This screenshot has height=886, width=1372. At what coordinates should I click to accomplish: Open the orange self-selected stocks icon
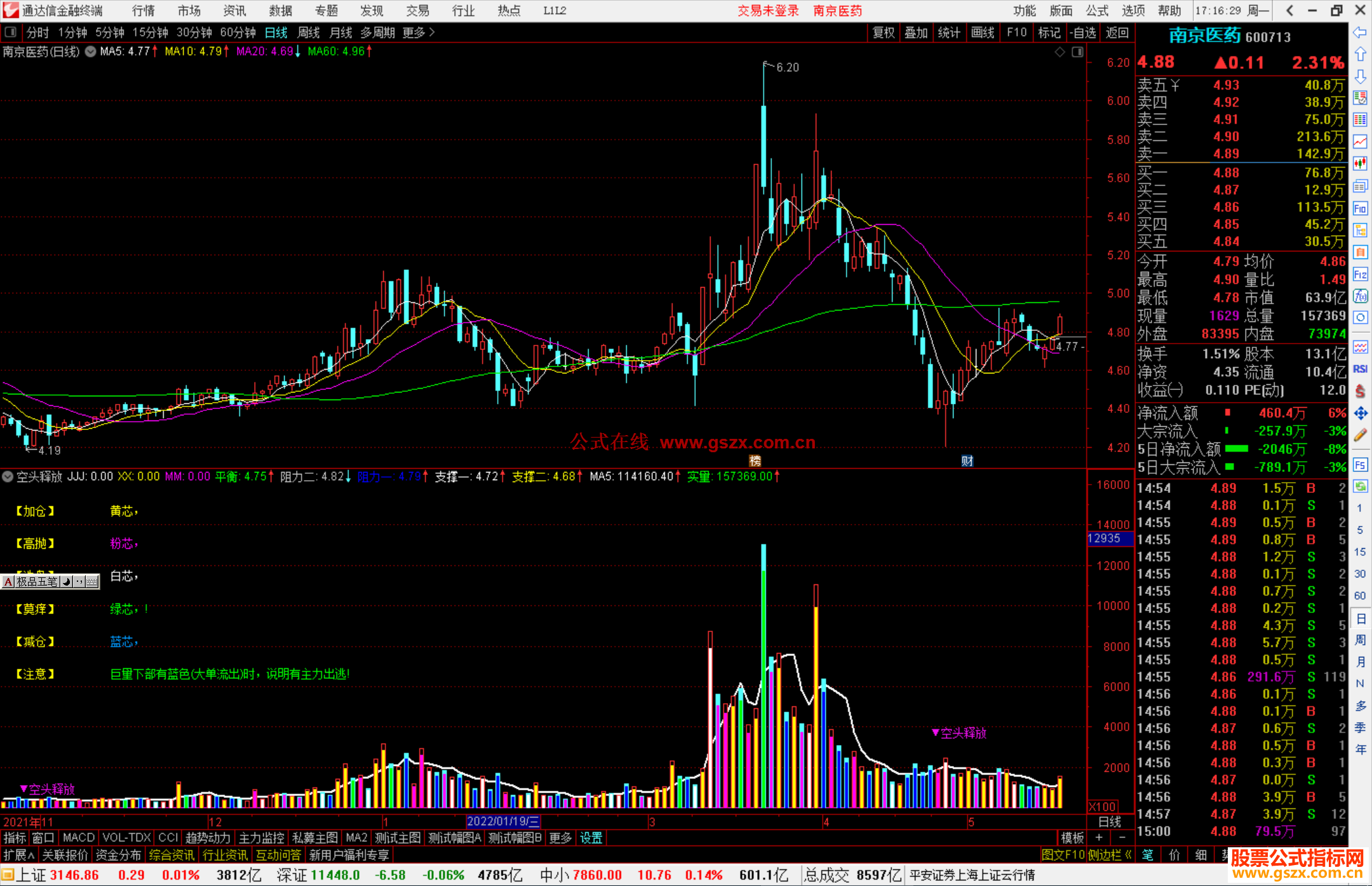click(1360, 252)
